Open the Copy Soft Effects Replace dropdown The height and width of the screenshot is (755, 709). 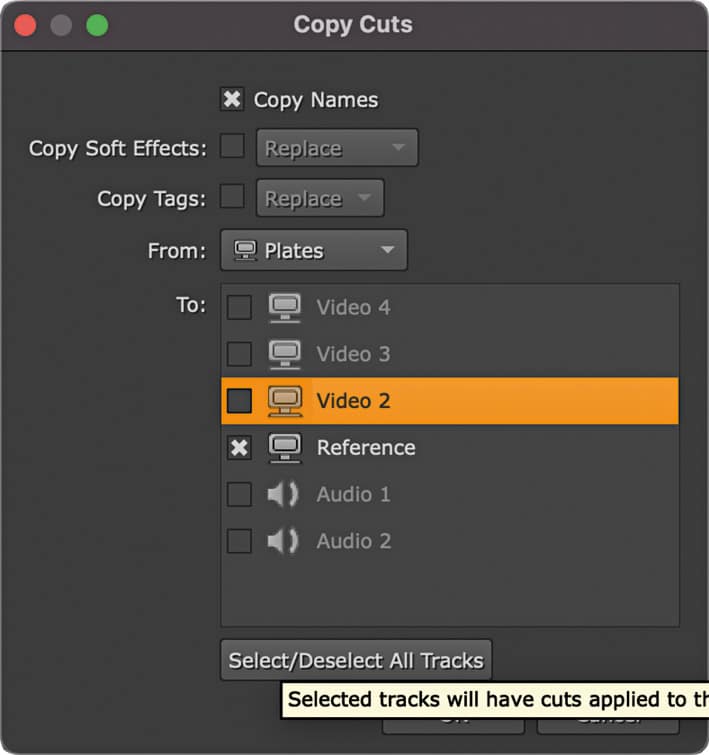337,148
